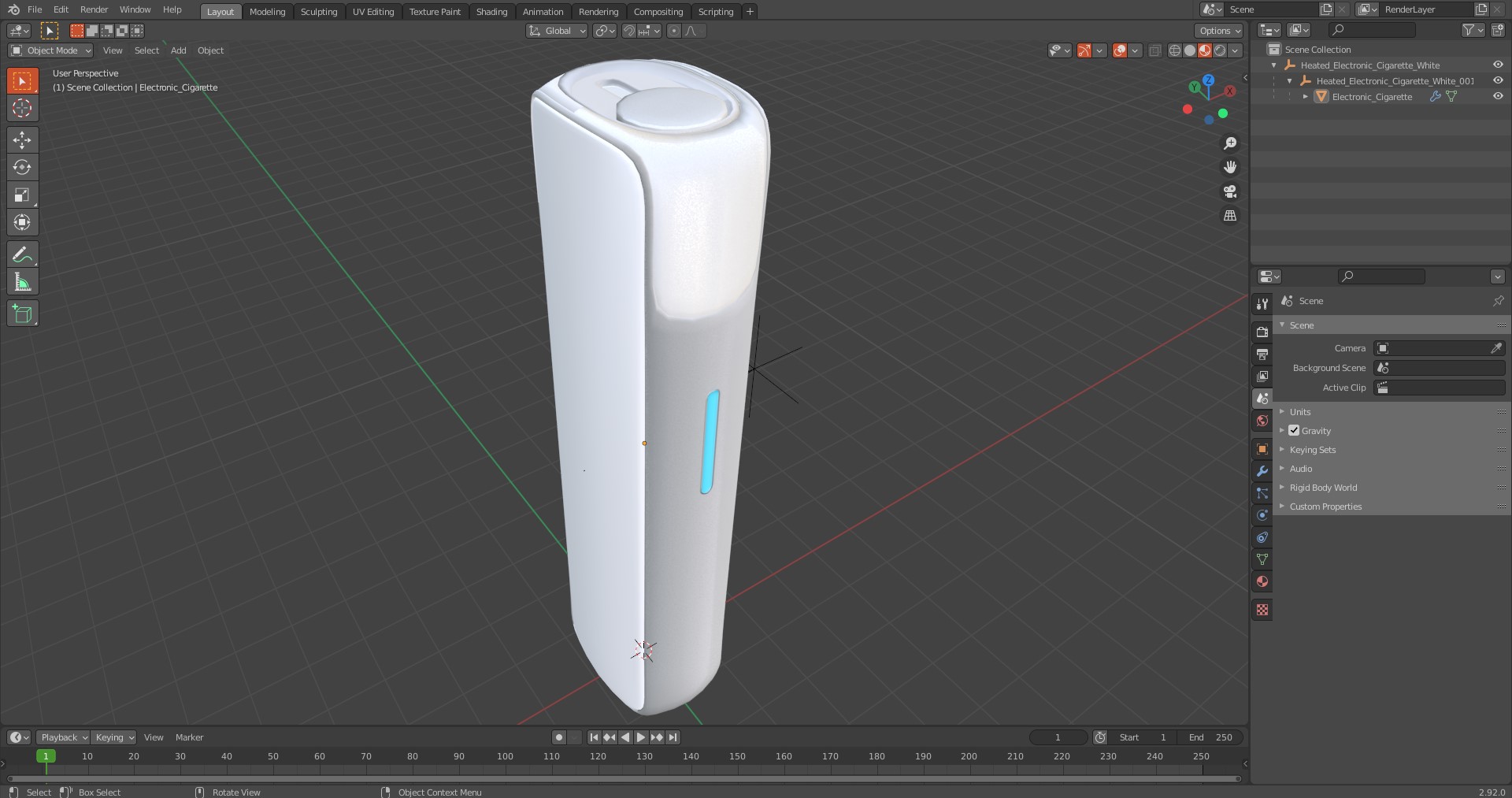Select the Add Cube tool
Screen dimensions: 1512x798
click(x=22, y=313)
